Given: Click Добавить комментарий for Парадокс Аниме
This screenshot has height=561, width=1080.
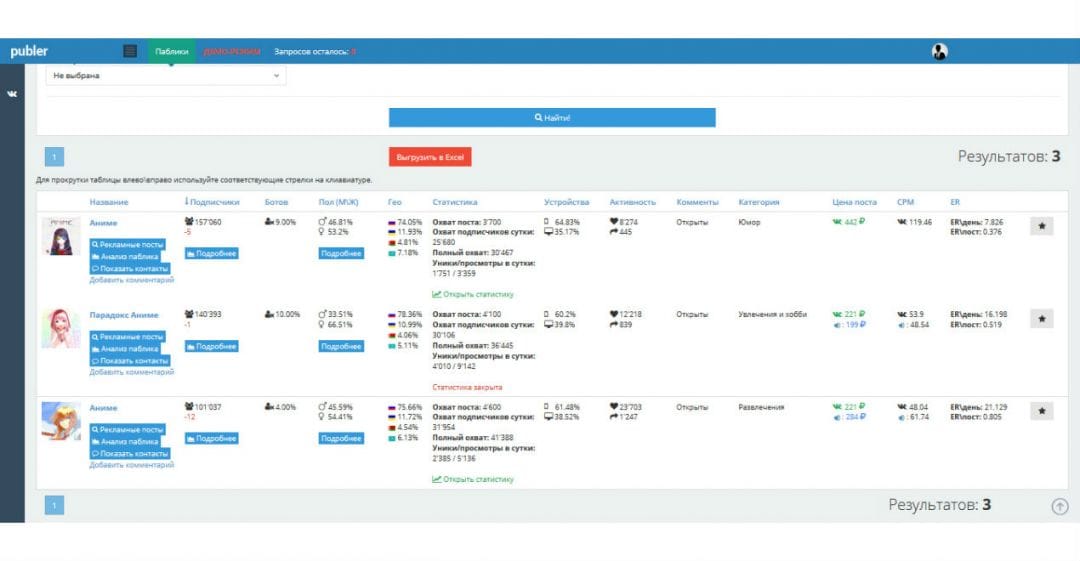Looking at the screenshot, I should pyautogui.click(x=132, y=372).
